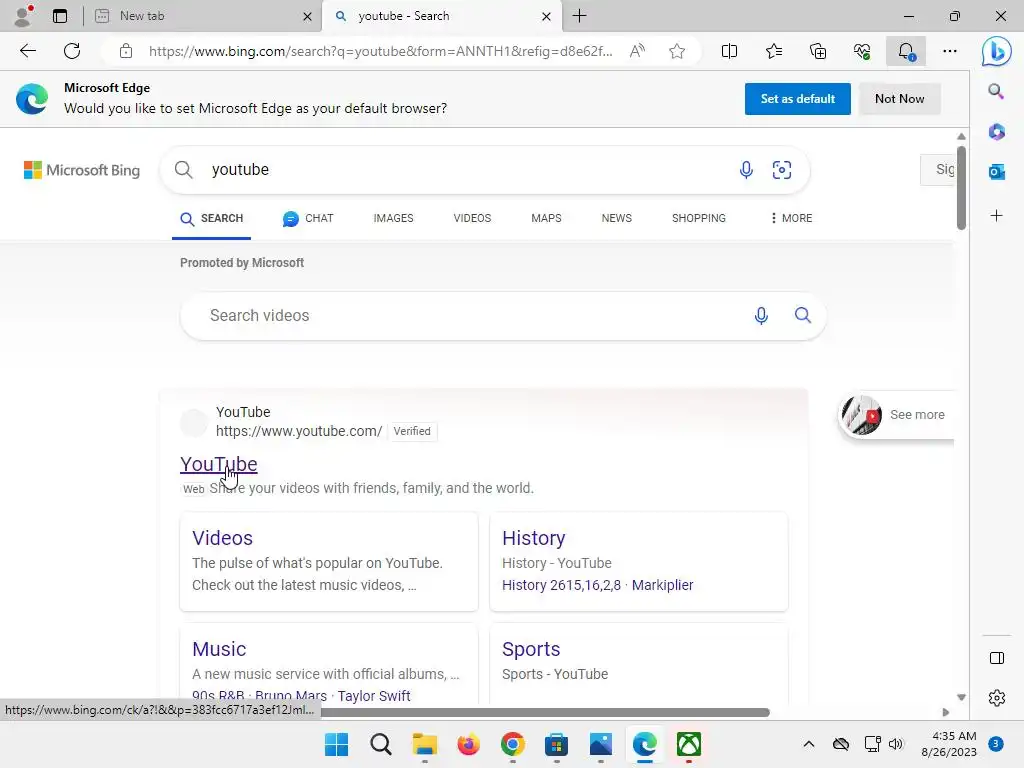This screenshot has height=768, width=1024.
Task: Open Settings and more ellipsis menu
Action: (950, 51)
